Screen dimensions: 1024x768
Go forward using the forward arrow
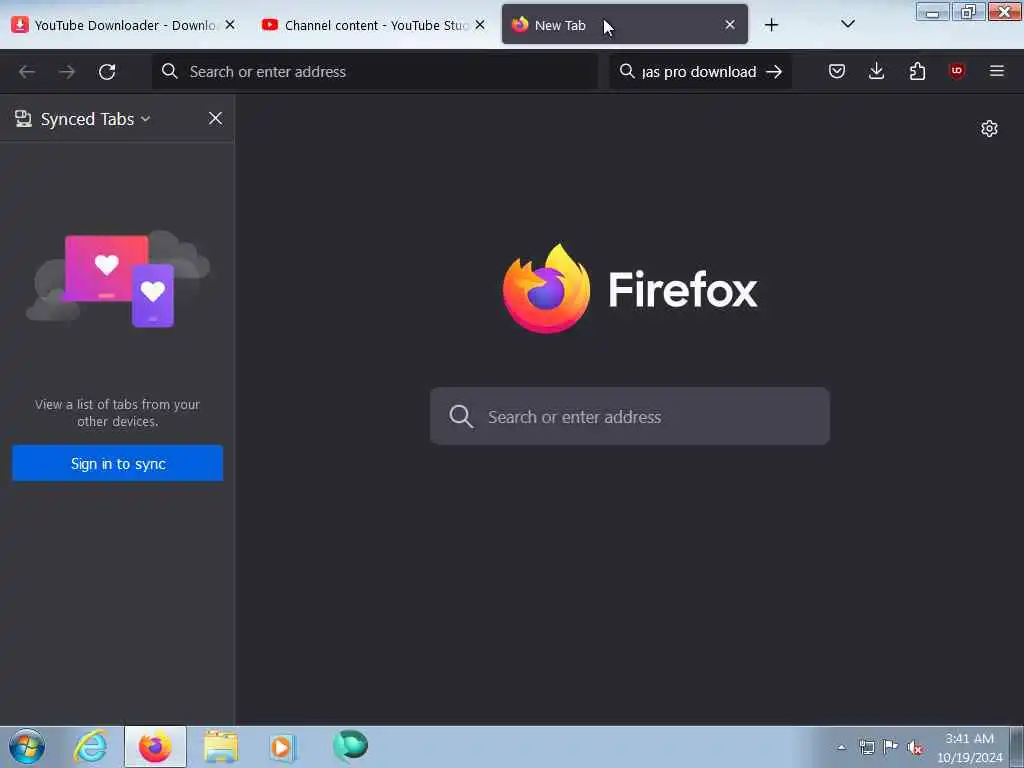coord(67,71)
